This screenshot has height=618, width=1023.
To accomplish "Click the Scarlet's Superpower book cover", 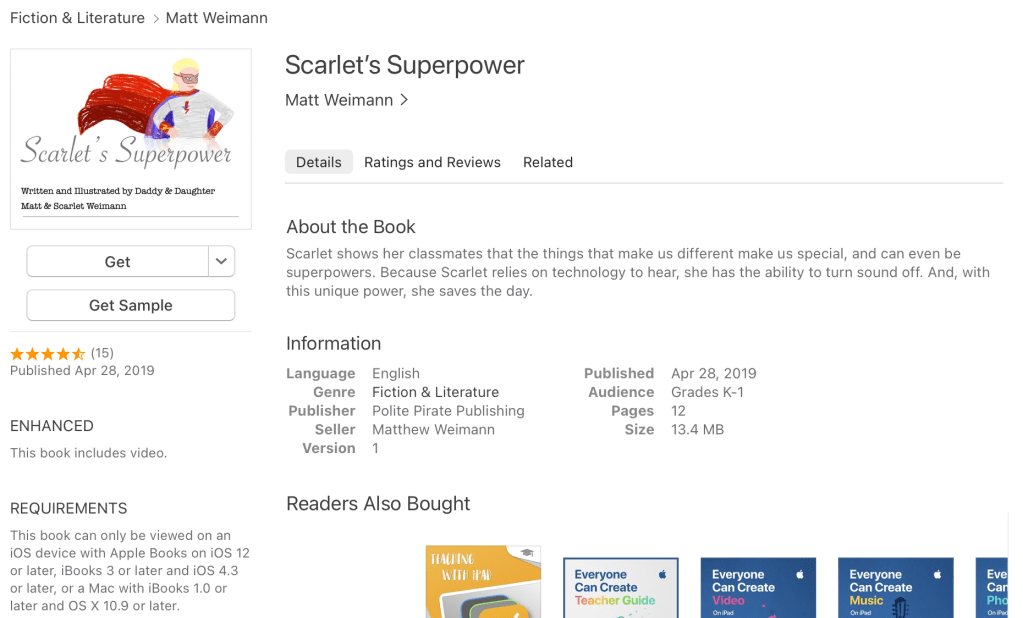I will [x=131, y=139].
